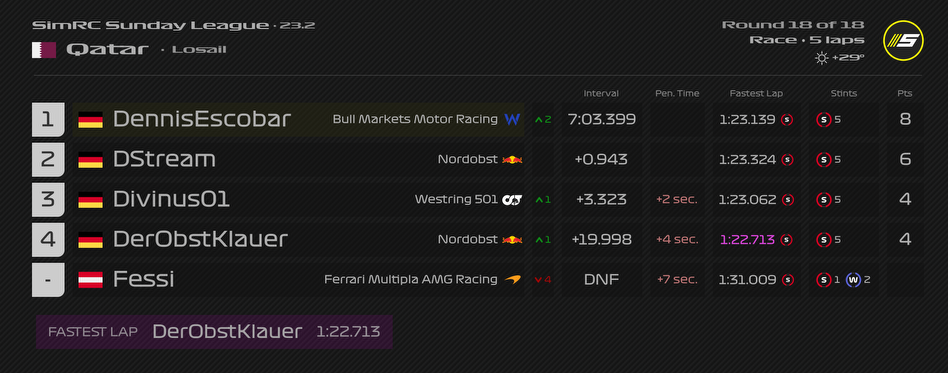
Task: Click the +7 sec. penalty for Fessi
Action: [x=677, y=279]
